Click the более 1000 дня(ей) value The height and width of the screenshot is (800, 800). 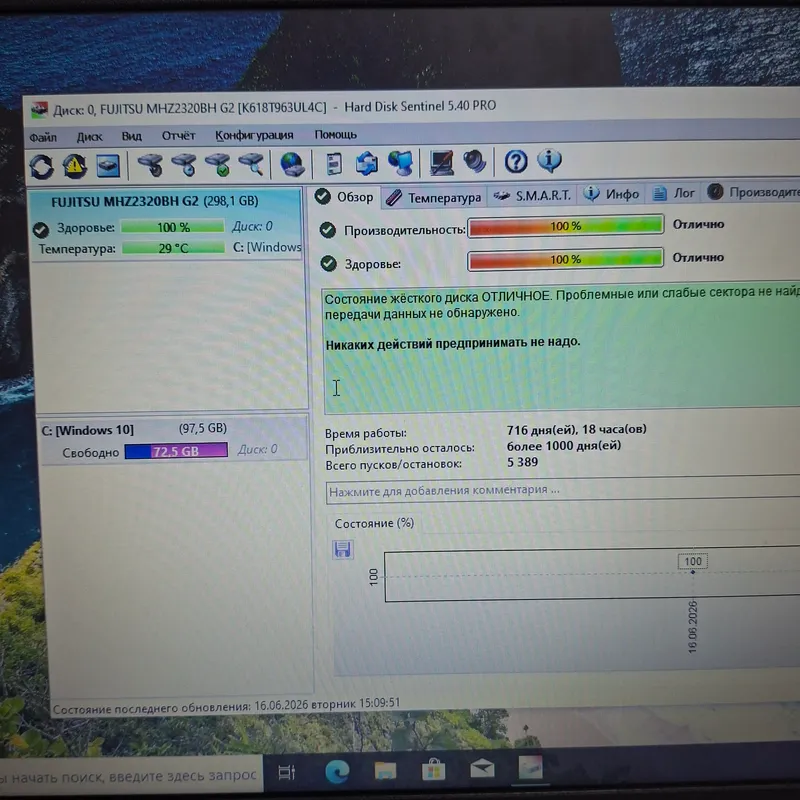564,445
